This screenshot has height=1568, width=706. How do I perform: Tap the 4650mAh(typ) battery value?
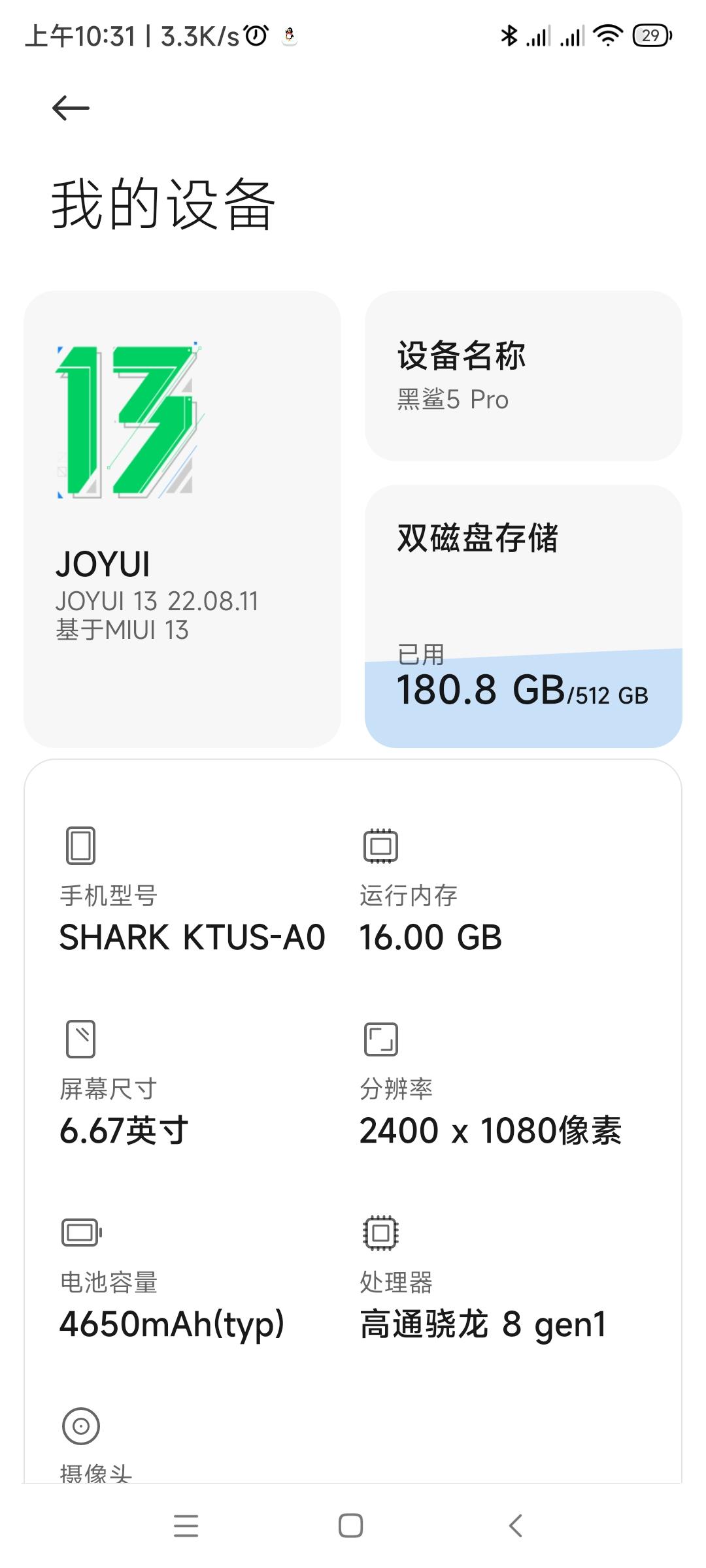coord(172,1324)
